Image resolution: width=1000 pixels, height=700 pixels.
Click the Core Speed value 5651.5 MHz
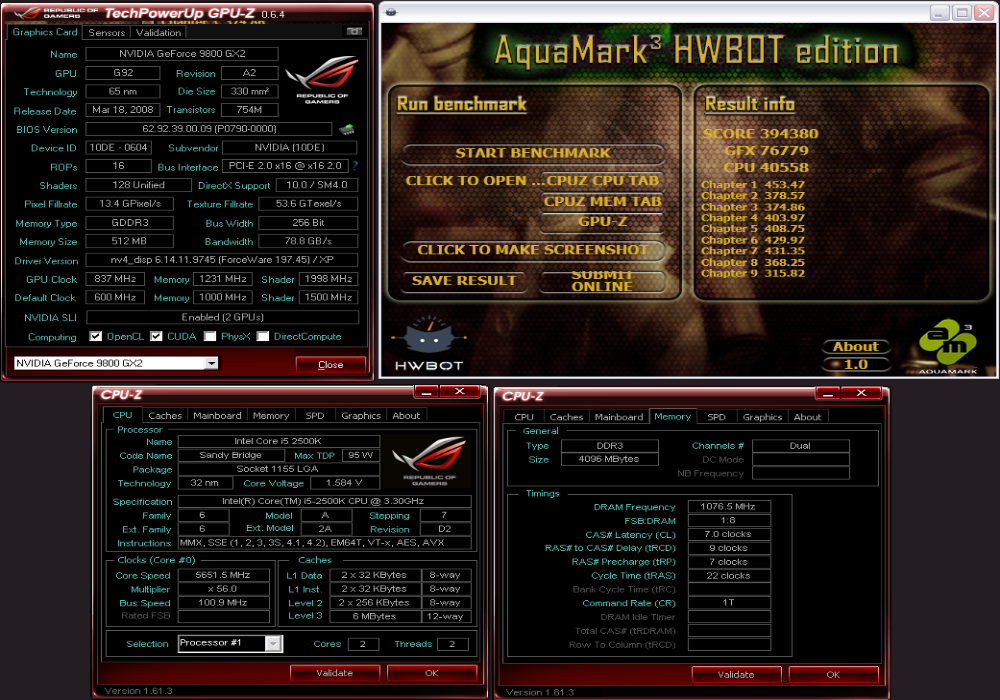[x=223, y=575]
